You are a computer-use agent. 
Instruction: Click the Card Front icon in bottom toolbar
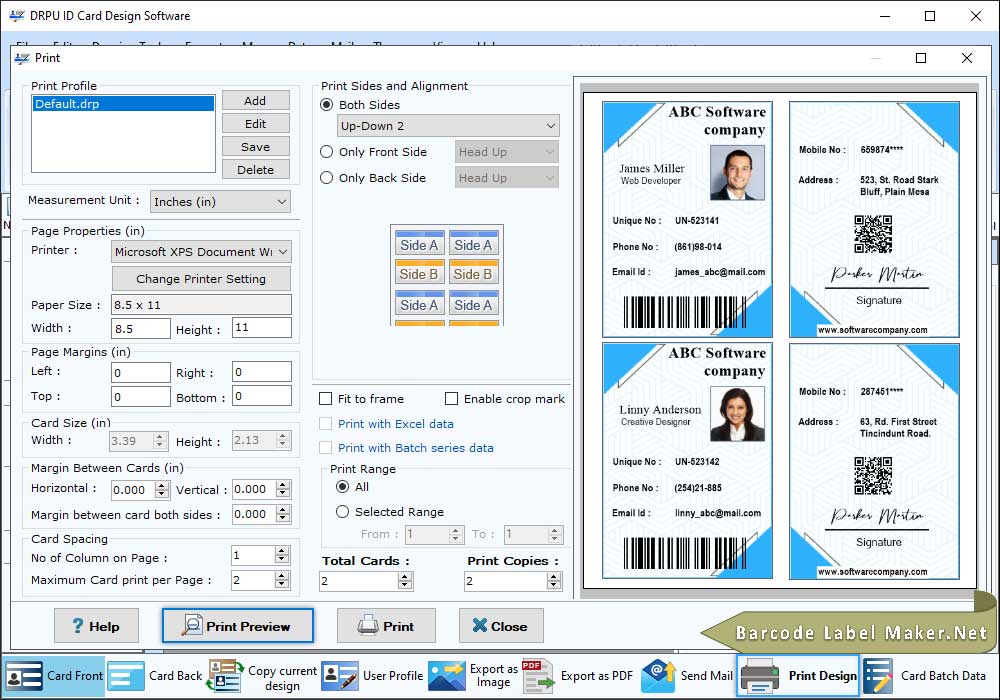24,676
